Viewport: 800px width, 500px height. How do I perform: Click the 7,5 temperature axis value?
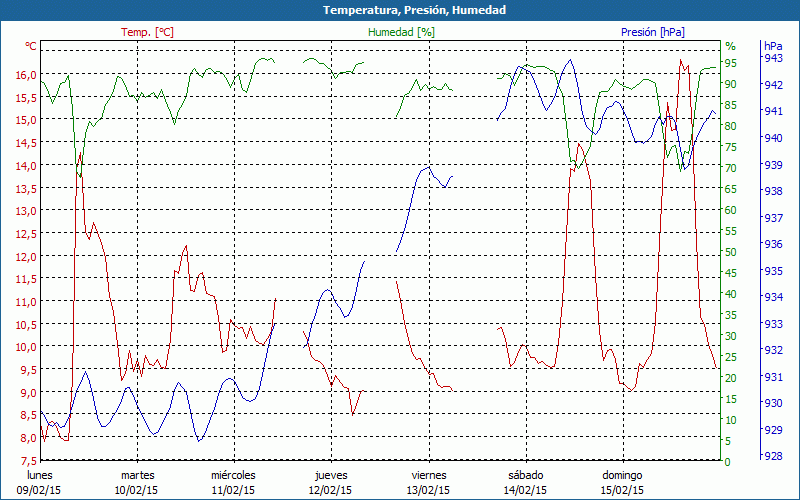tap(29, 460)
